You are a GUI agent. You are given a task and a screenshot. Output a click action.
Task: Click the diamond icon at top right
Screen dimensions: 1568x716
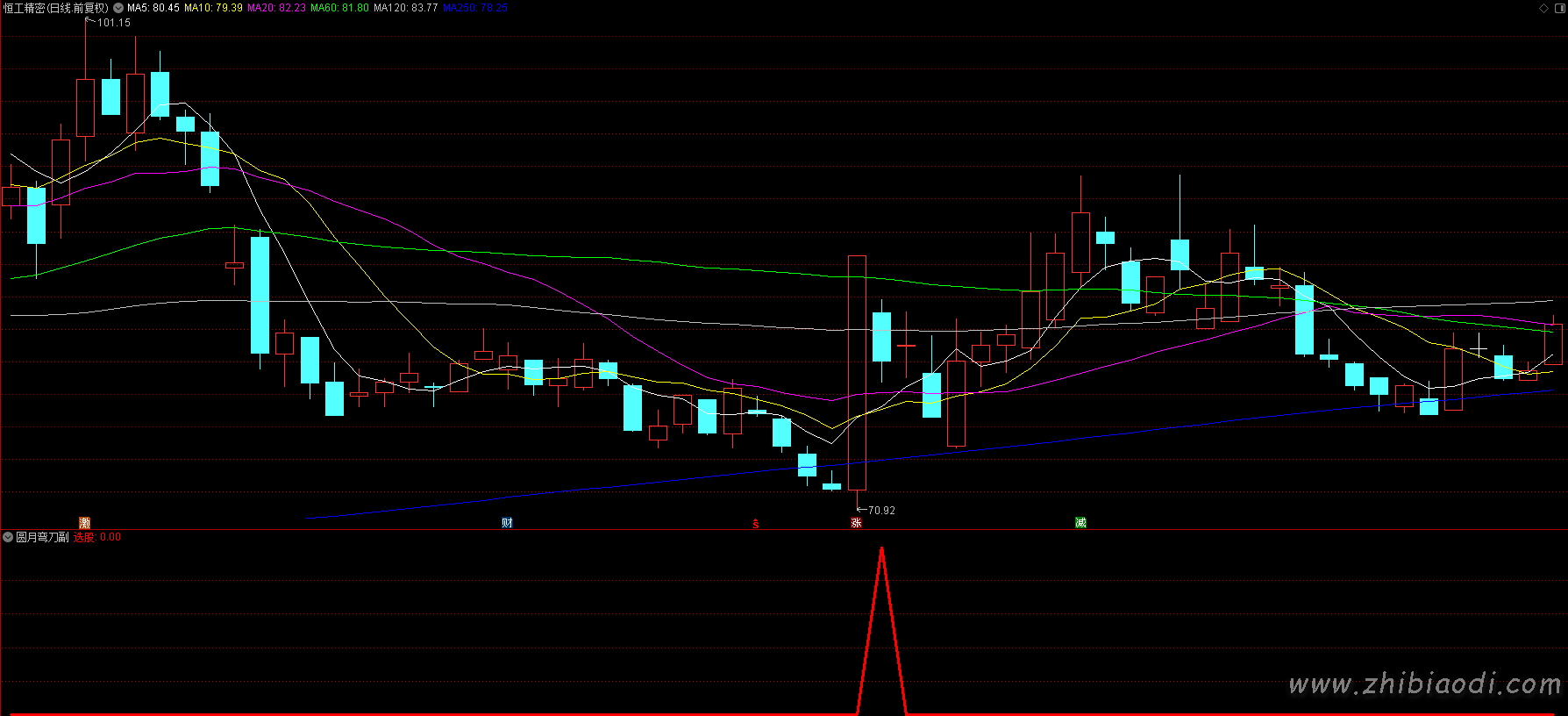click(1543, 8)
